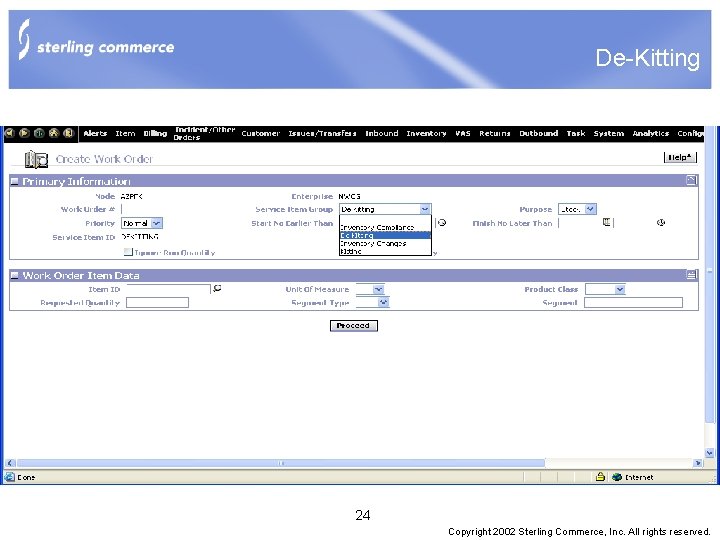Open calendar icon for Finish No Later Than
The width and height of the screenshot is (720, 540).
(x=607, y=222)
